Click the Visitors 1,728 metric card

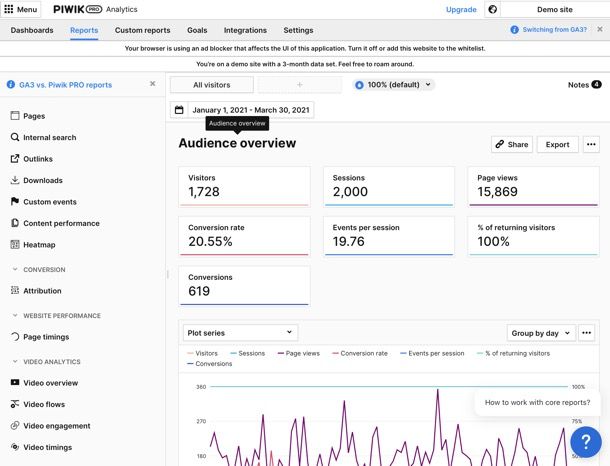[244, 186]
